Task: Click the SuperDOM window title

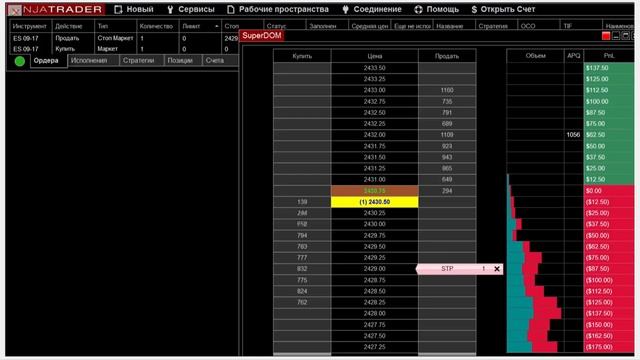Action: point(262,36)
